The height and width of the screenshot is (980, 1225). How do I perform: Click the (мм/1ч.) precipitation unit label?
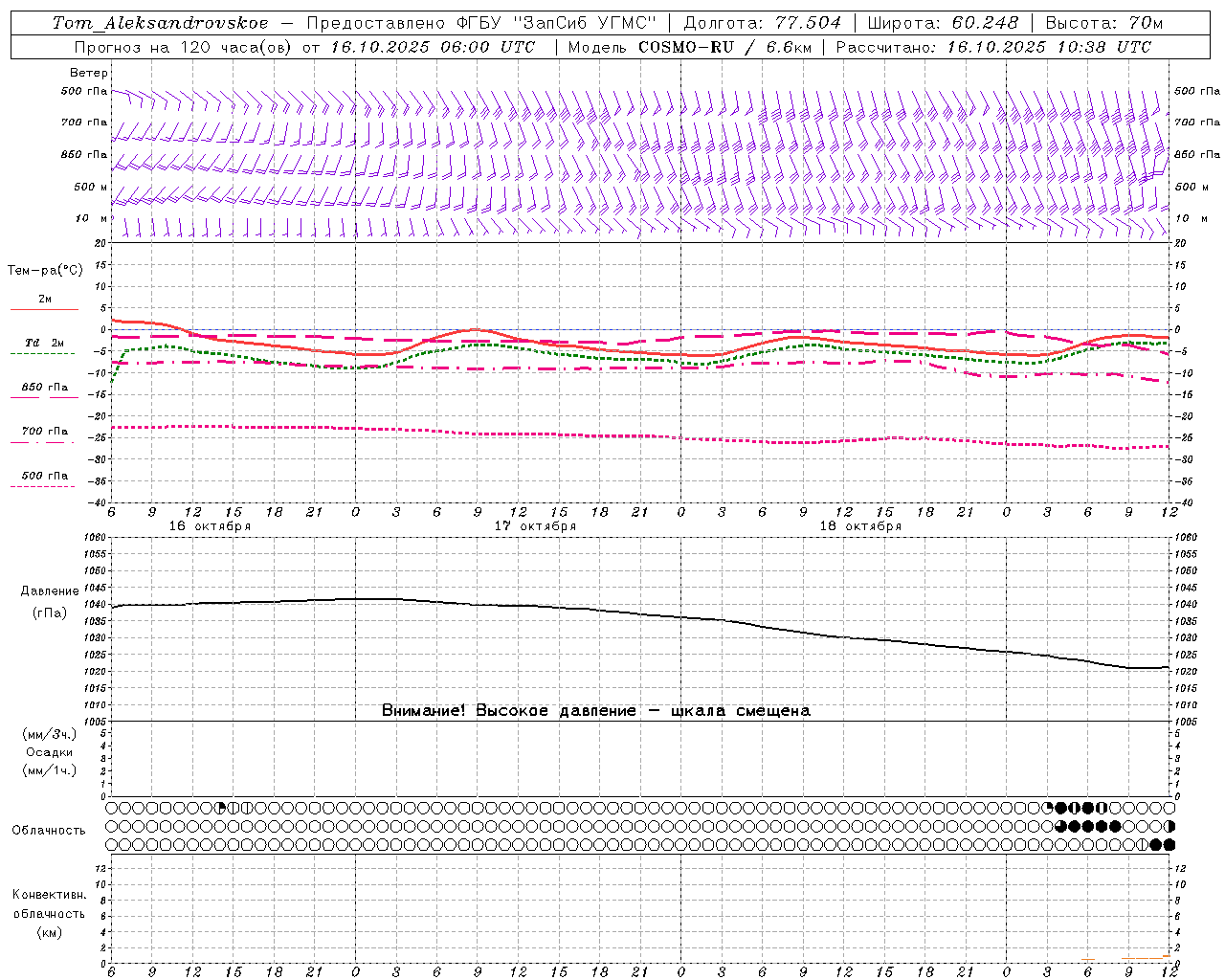[x=50, y=770]
